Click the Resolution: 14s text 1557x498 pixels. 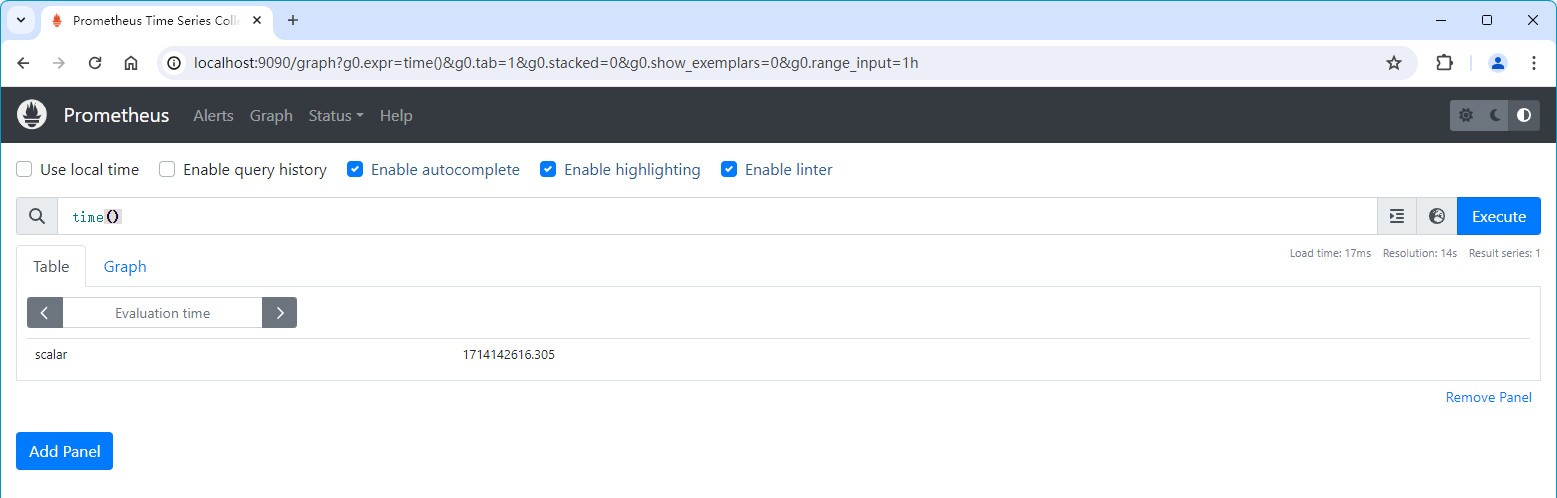1420,253
